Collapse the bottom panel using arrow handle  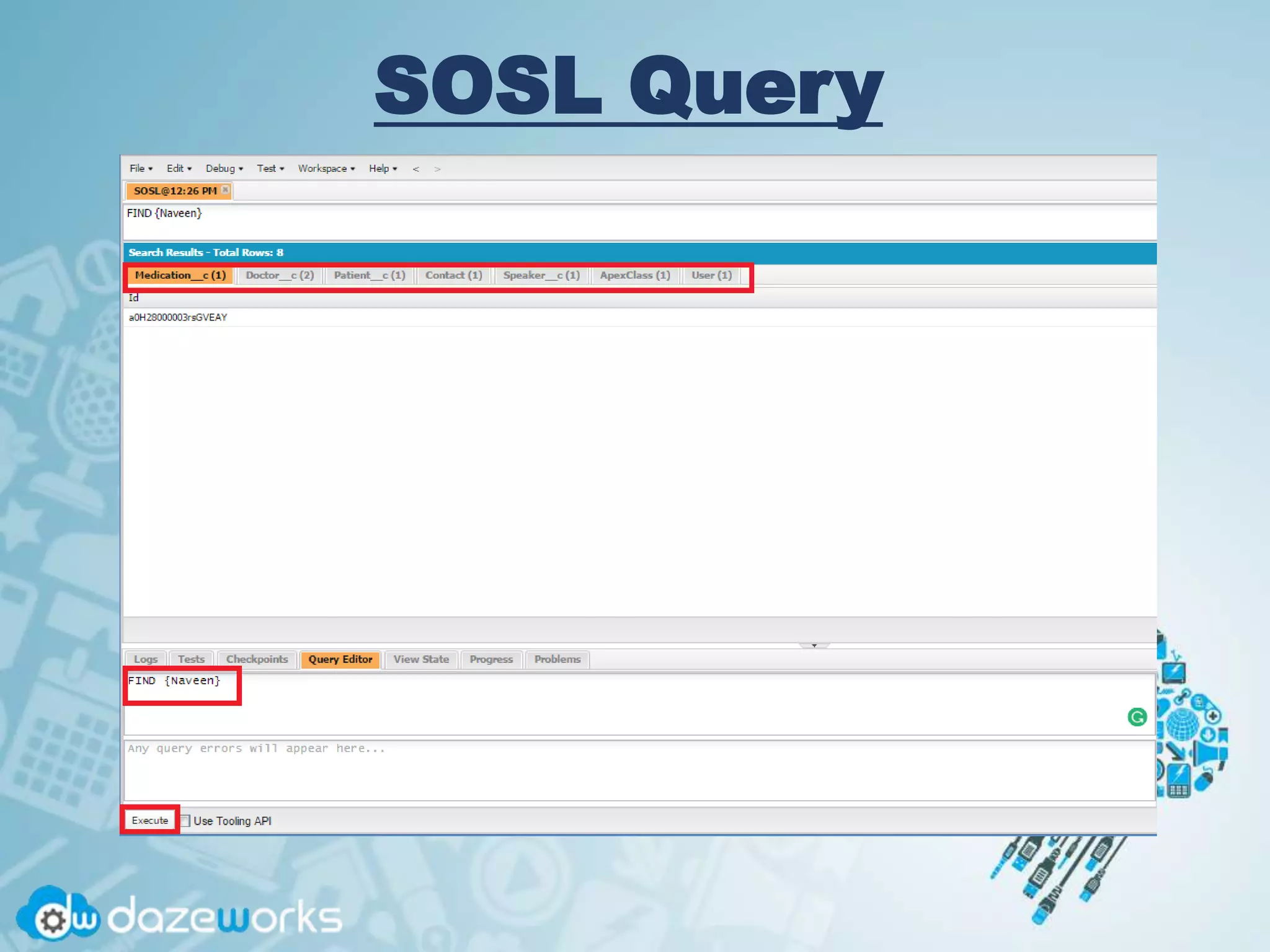pos(814,645)
